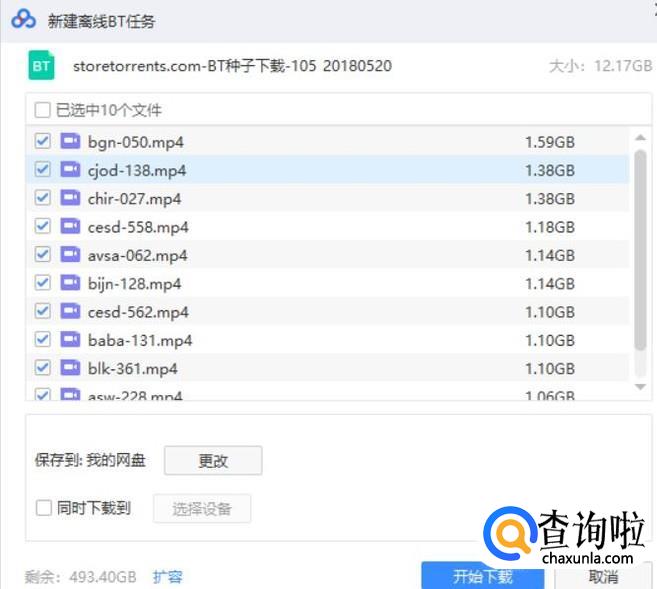
Task: Open the 扩容 expand storage link
Action: 167,577
